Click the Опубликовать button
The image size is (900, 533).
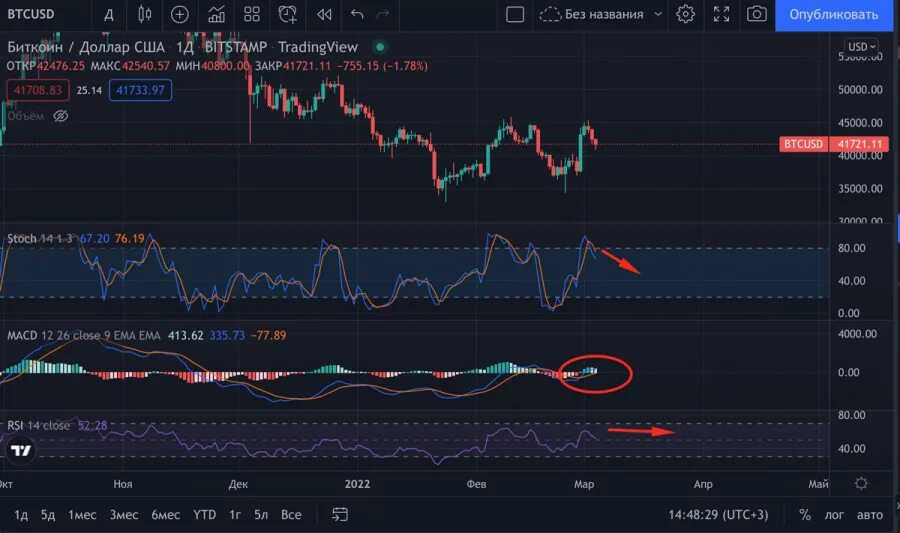click(833, 15)
